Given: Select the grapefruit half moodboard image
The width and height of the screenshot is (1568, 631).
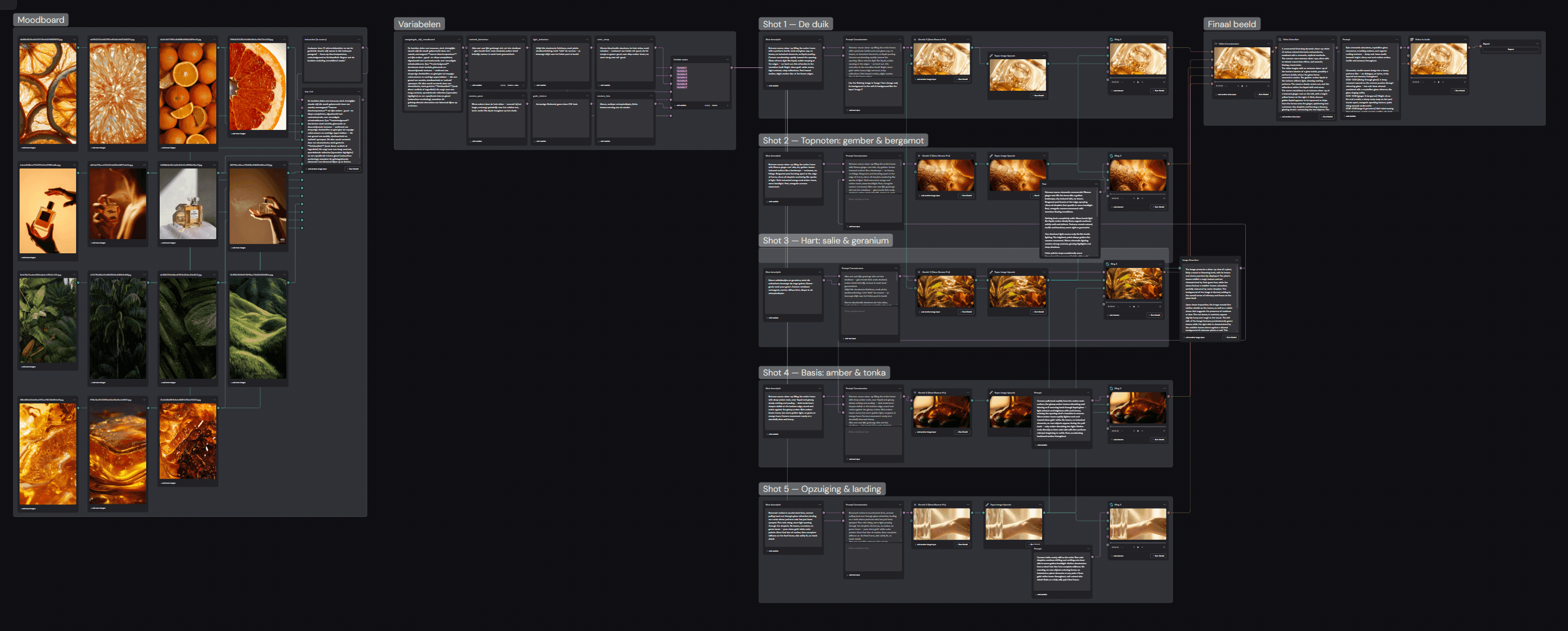Looking at the screenshot, I should click(258, 86).
